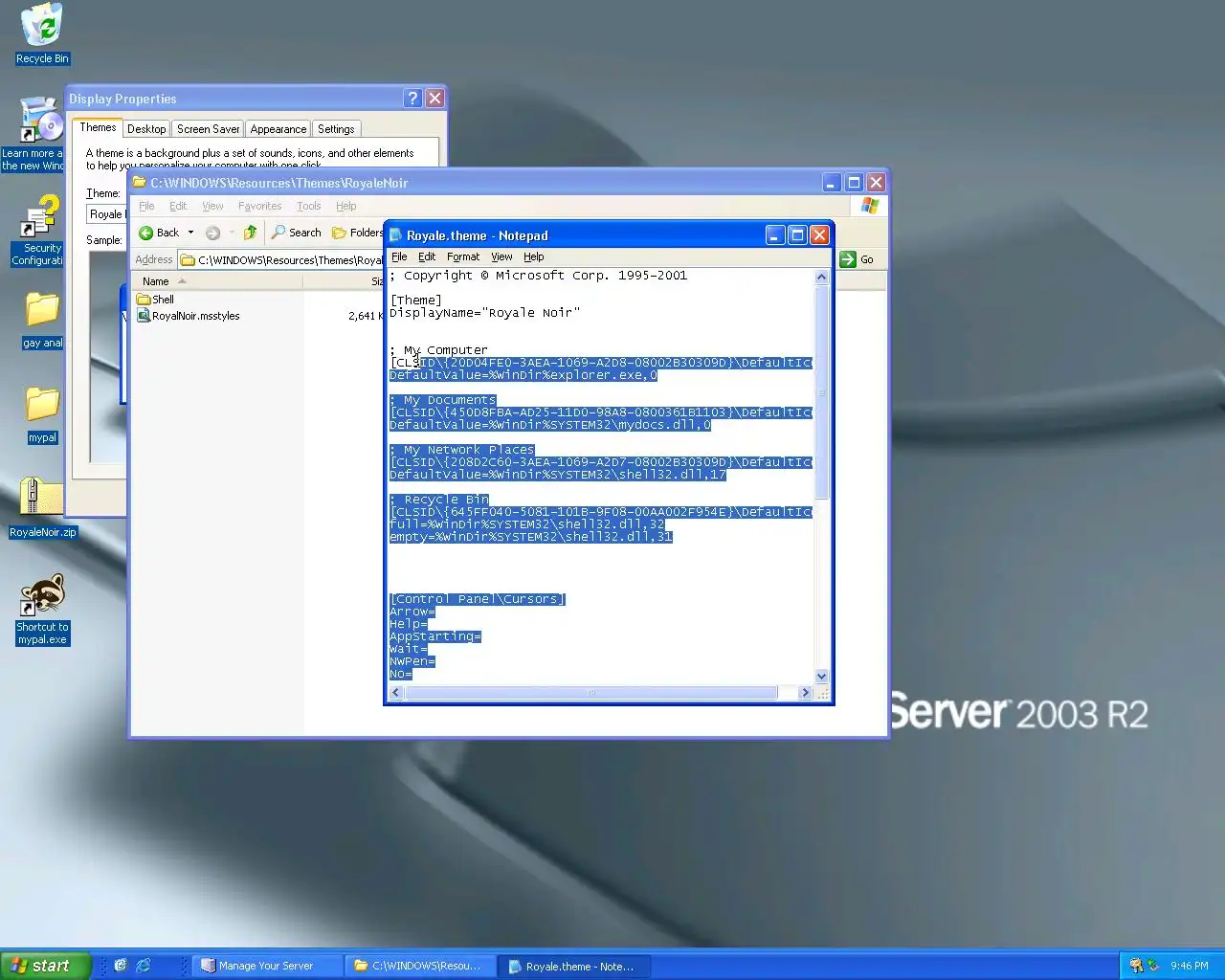Click the Notepad title bar icon
This screenshot has width=1225, height=980.
click(396, 235)
